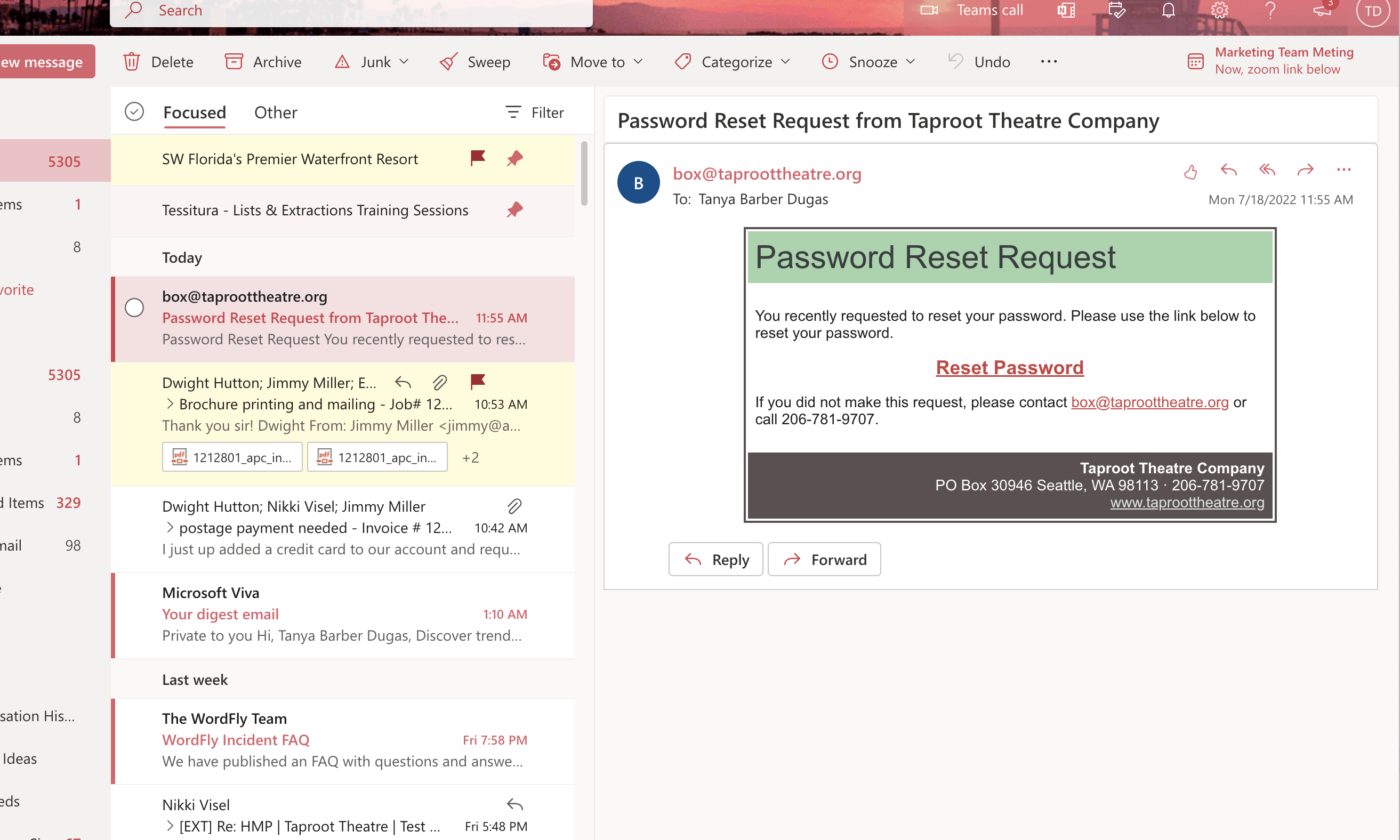Click the New message button
1400x840 pixels.
[47, 62]
